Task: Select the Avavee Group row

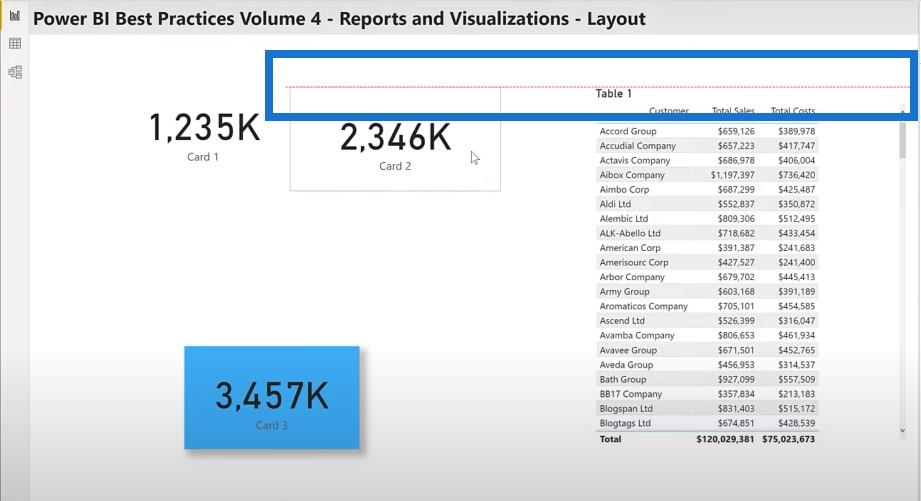Action: [x=707, y=350]
